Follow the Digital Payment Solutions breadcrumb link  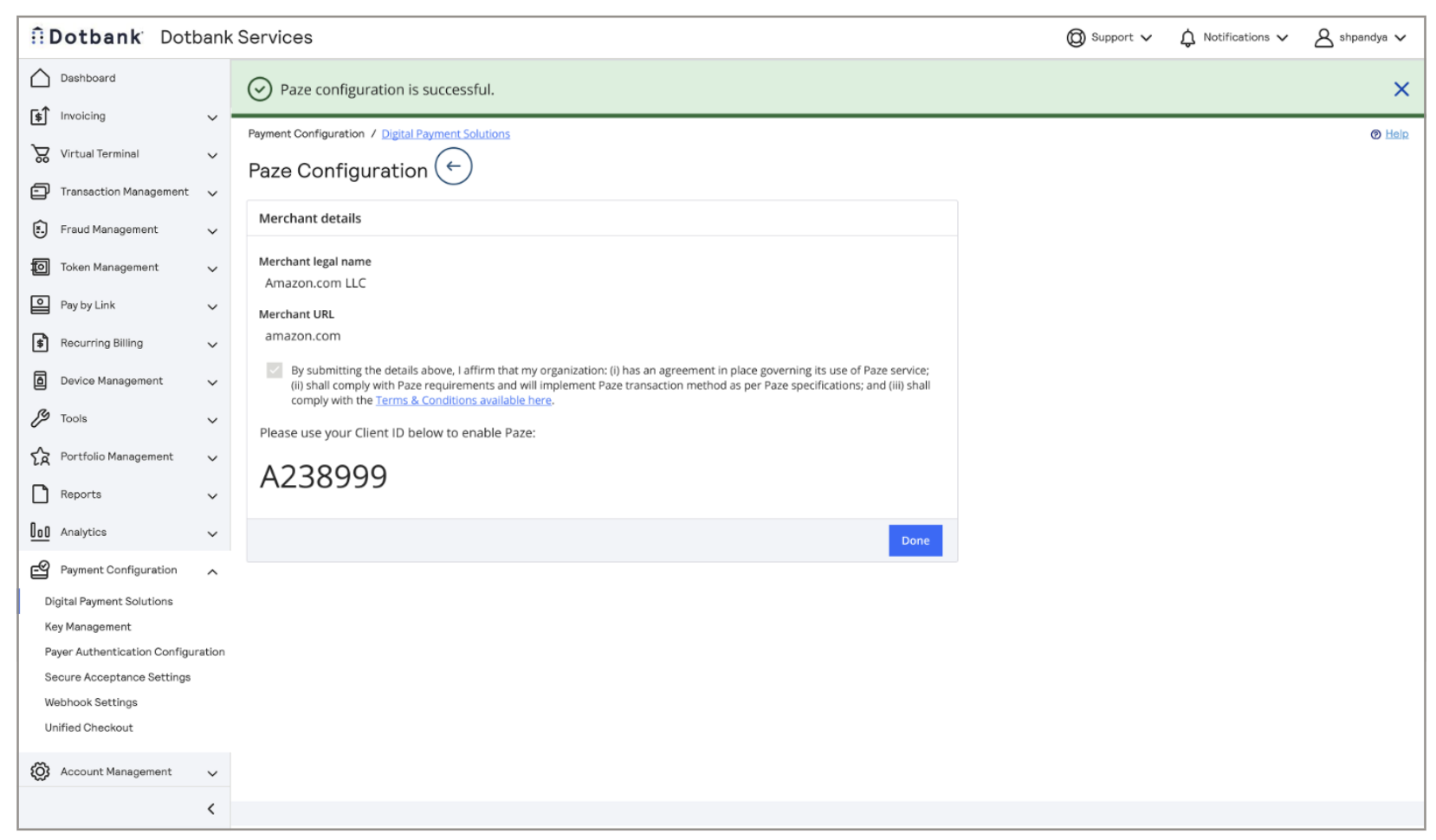click(x=445, y=134)
